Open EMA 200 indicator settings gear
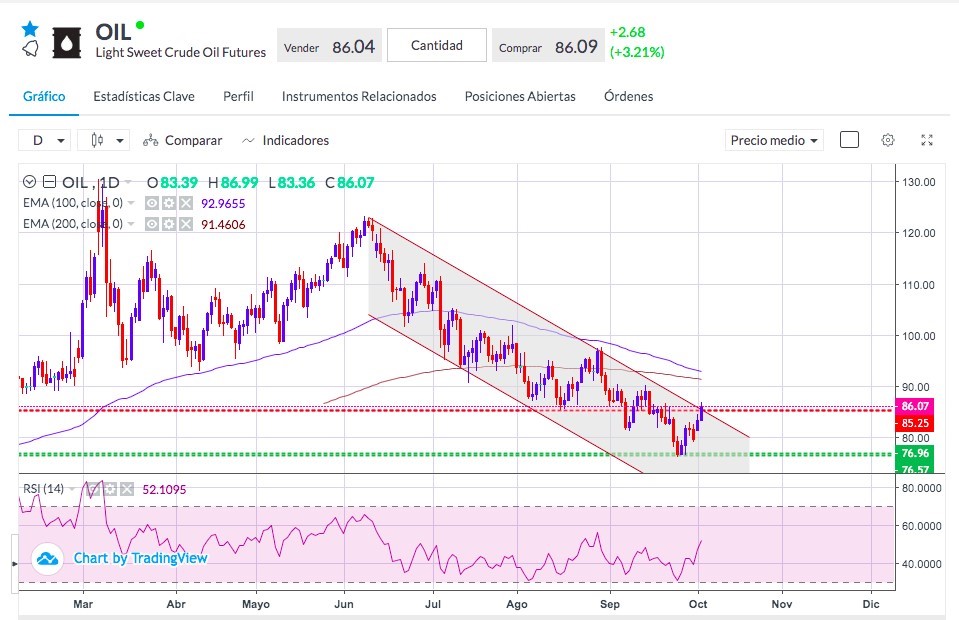 click(169, 224)
